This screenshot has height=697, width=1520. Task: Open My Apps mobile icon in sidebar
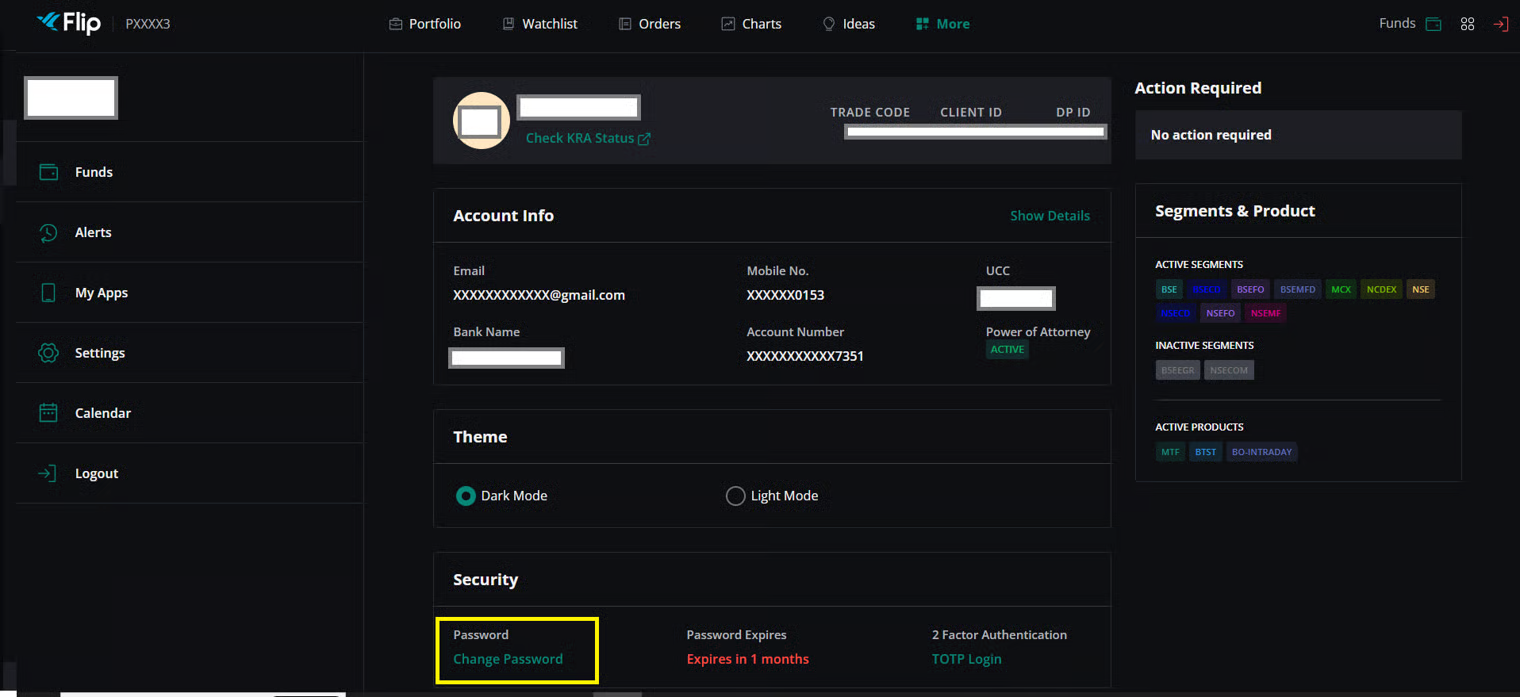point(48,293)
